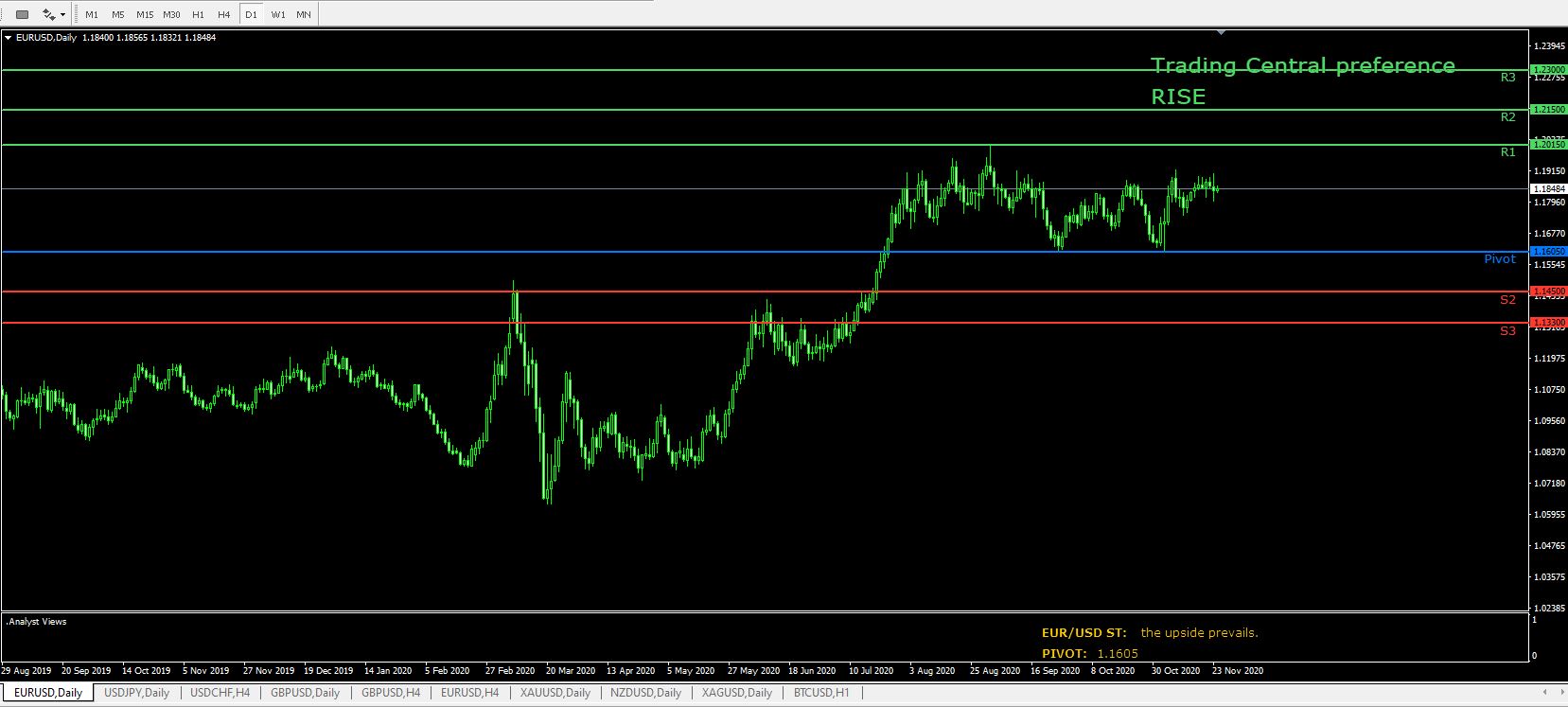
Task: Switch chart to H4 timeframe
Action: (x=223, y=14)
